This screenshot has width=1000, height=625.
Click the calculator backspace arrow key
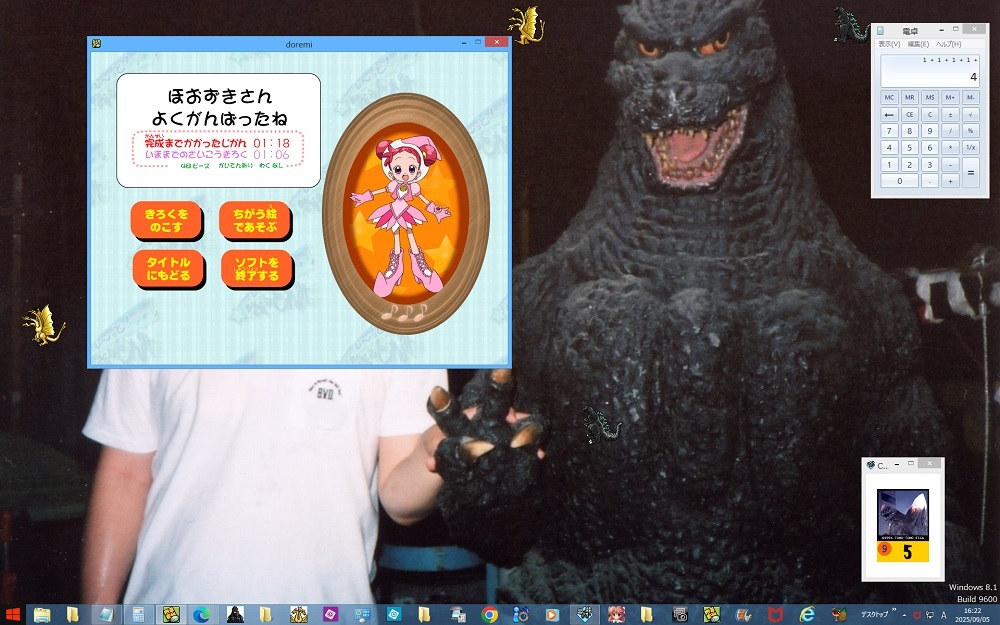point(889,115)
